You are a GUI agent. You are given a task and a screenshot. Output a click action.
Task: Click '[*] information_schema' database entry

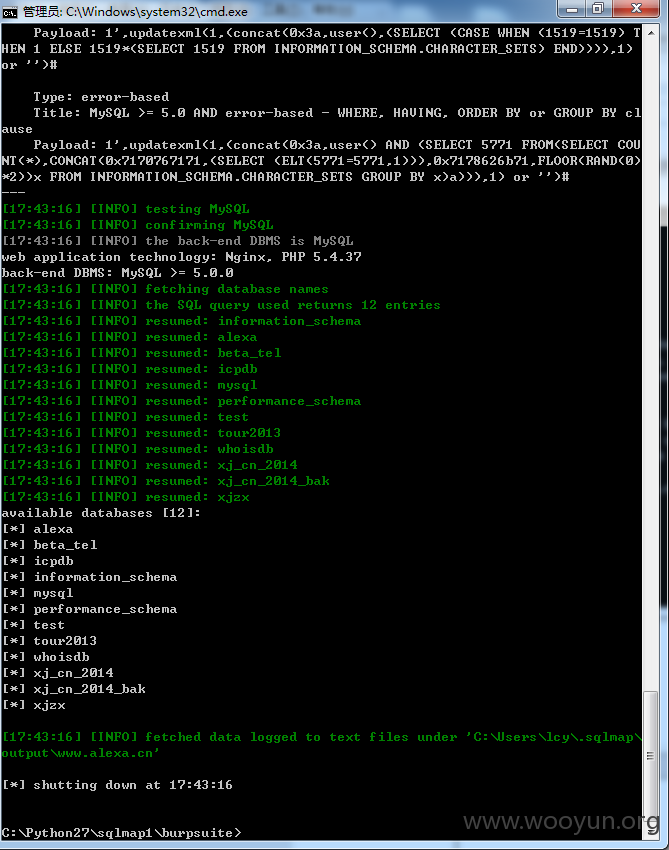[89, 577]
